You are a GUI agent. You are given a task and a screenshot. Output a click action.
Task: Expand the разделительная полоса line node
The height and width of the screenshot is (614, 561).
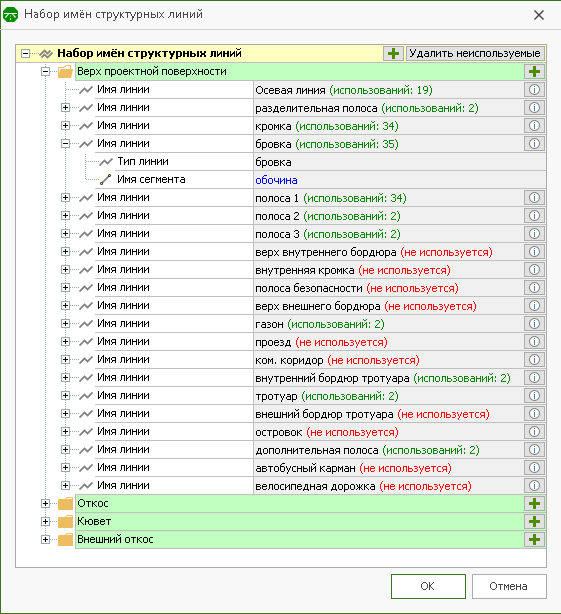(x=65, y=107)
